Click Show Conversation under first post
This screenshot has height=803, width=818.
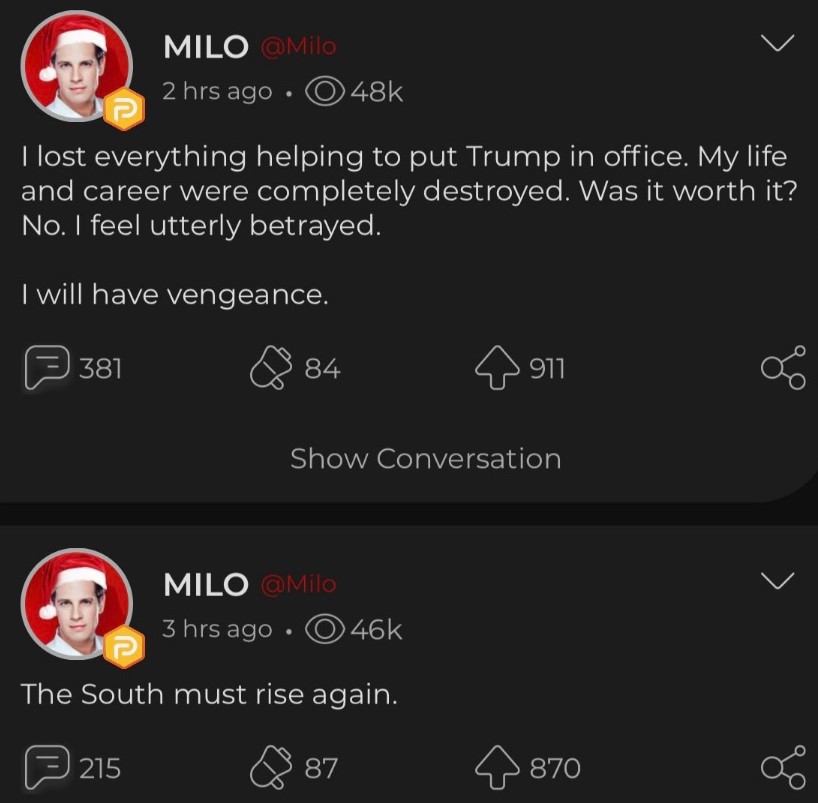(426, 459)
